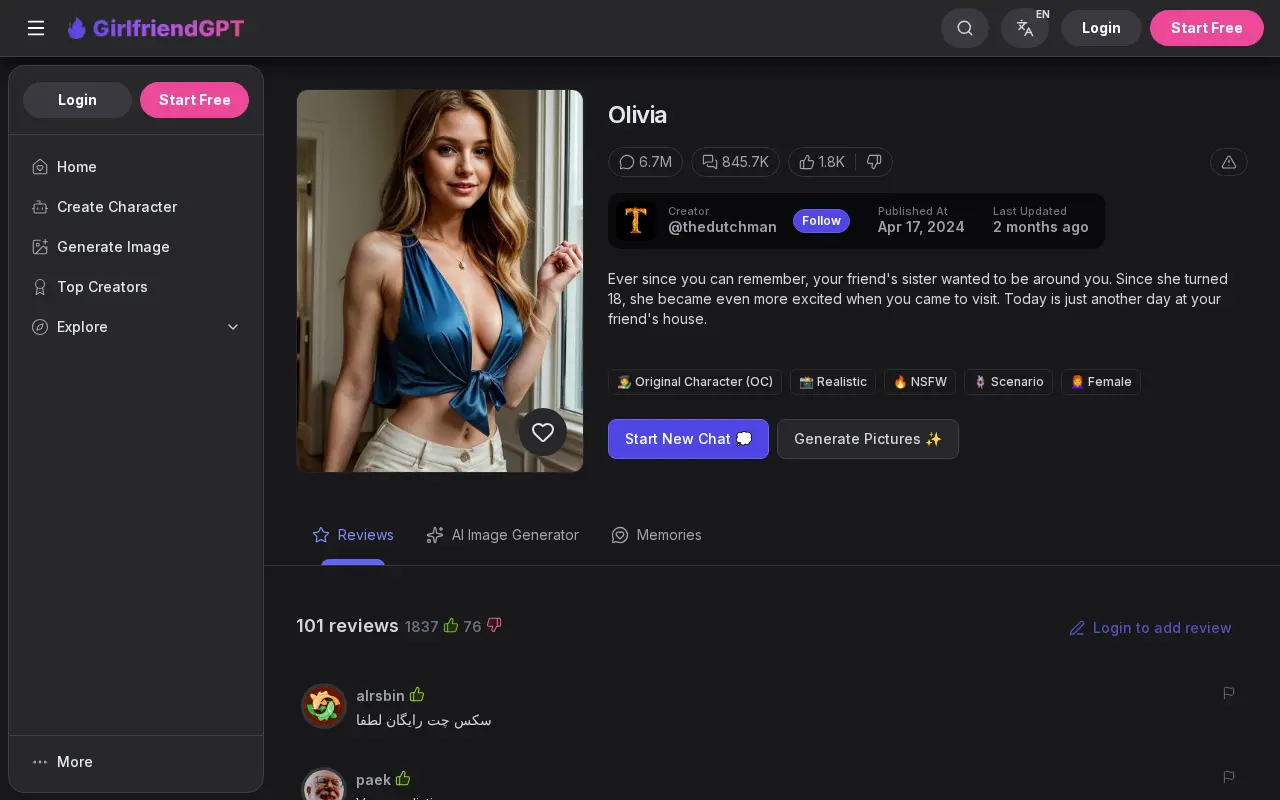Open the language selector EN
The width and height of the screenshot is (1280, 800).
click(1025, 28)
